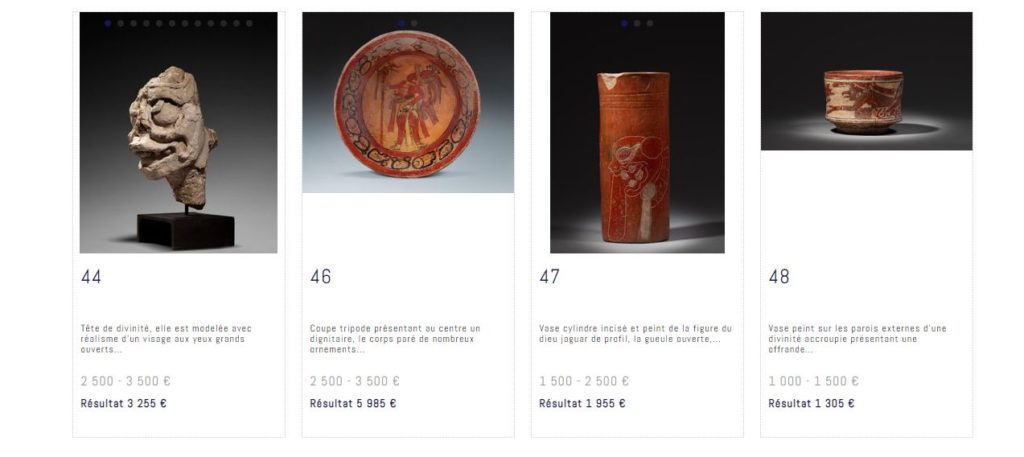The height and width of the screenshot is (457, 1024).
Task: Open the 'Tête de divinité' description
Action: pos(166,339)
